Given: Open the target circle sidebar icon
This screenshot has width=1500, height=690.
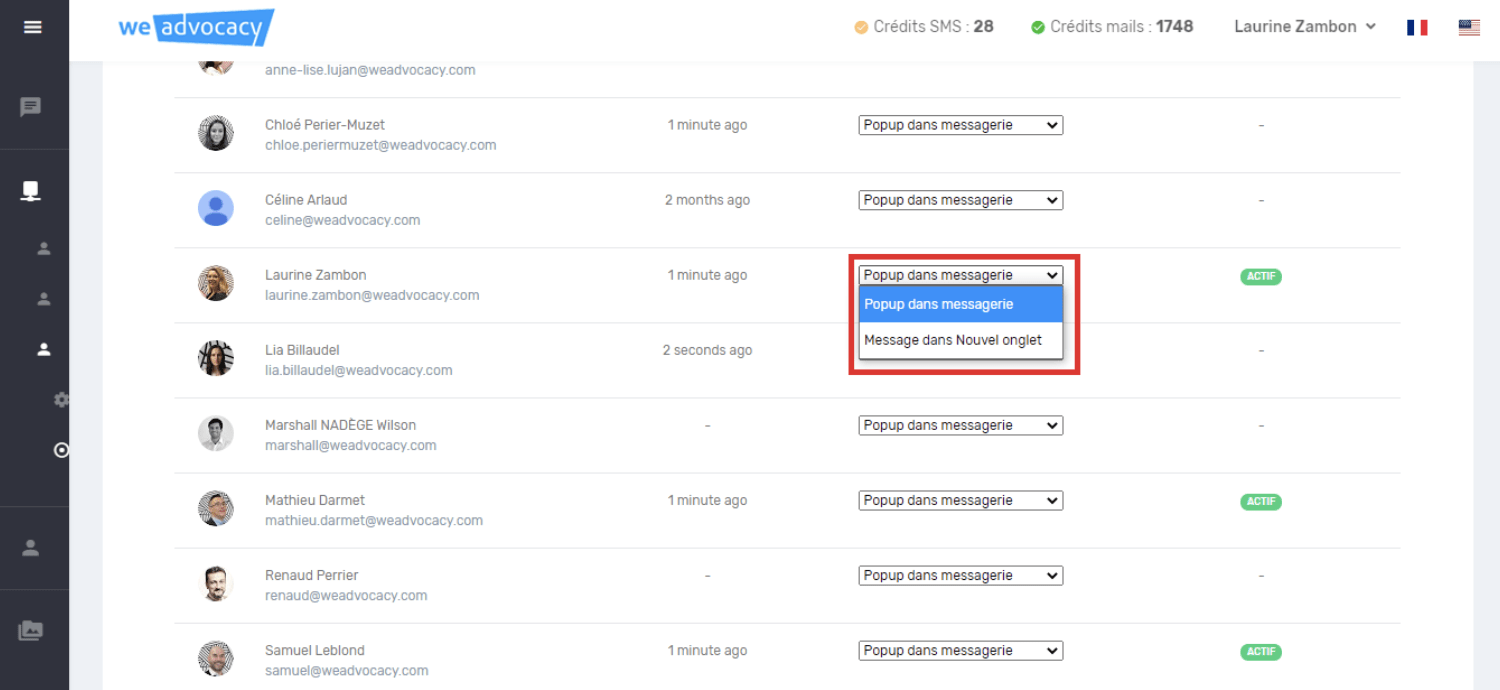Looking at the screenshot, I should coord(61,451).
